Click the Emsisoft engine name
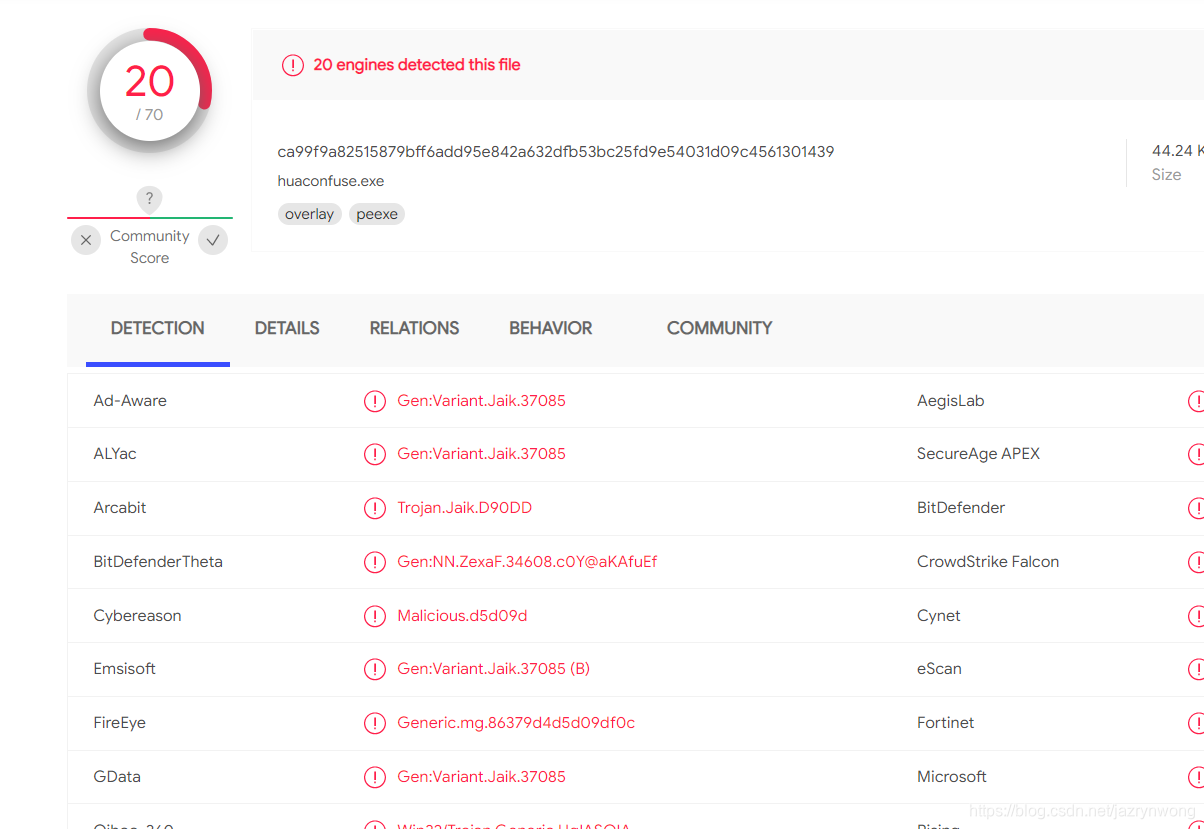The height and width of the screenshot is (829, 1204). tap(125, 669)
